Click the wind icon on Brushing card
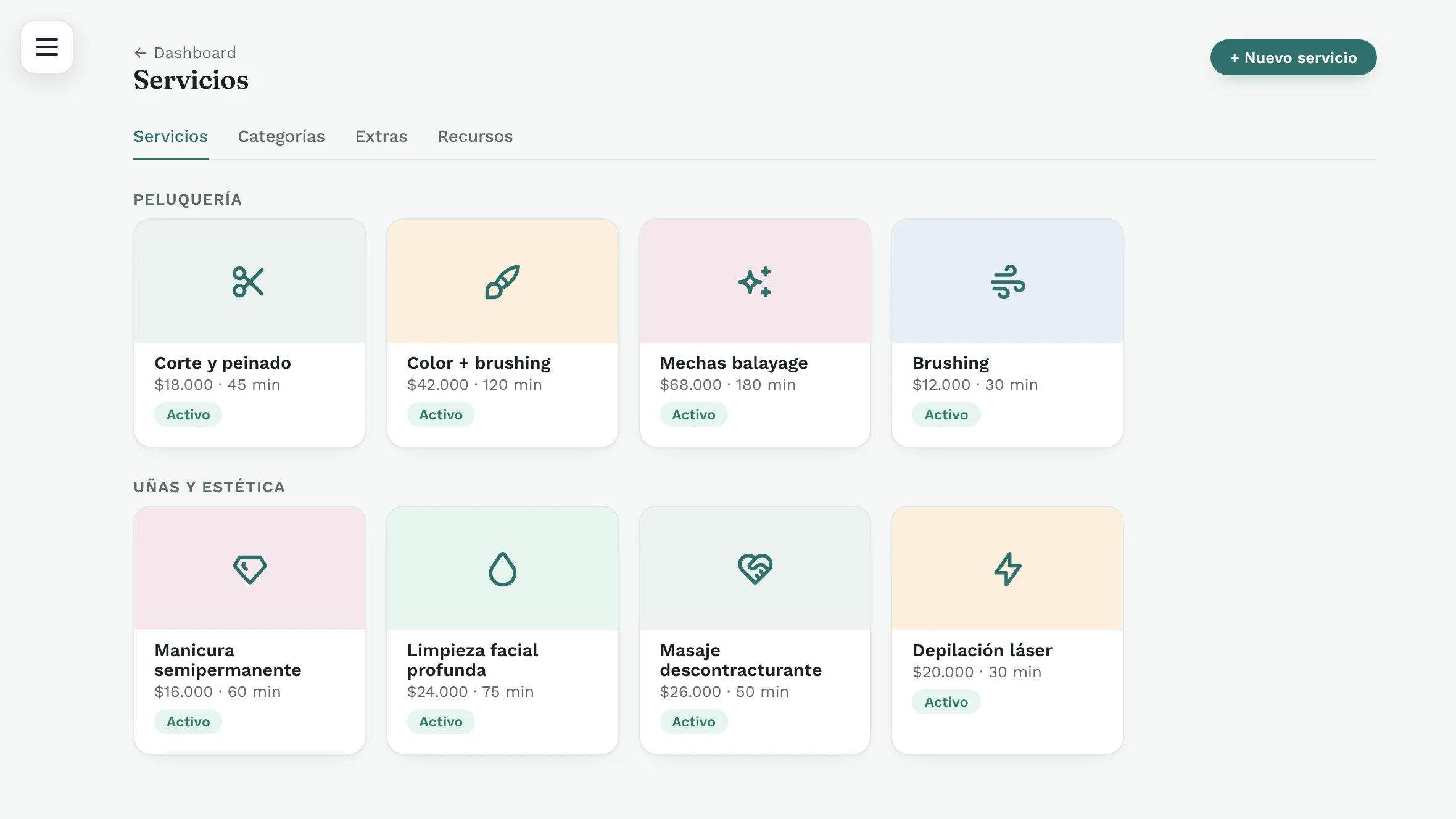 (x=1007, y=282)
